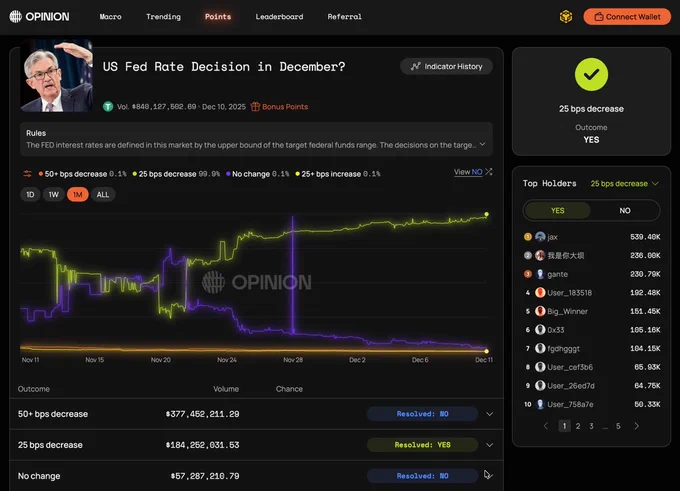The width and height of the screenshot is (680, 491).
Task: Toggle the No change chart series
Action: tap(257, 174)
